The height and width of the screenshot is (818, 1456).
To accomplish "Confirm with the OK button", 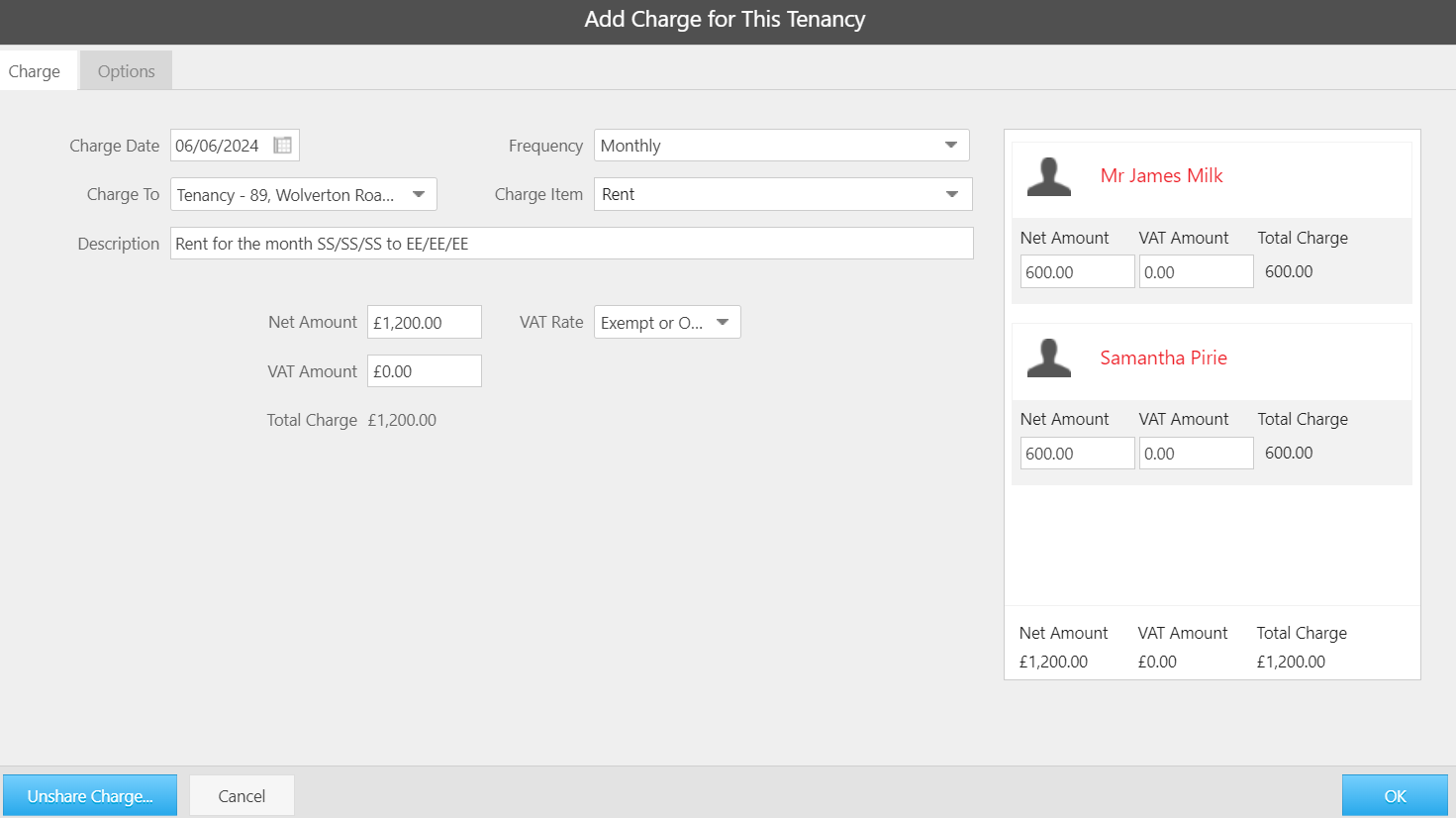I will pos(1395,796).
